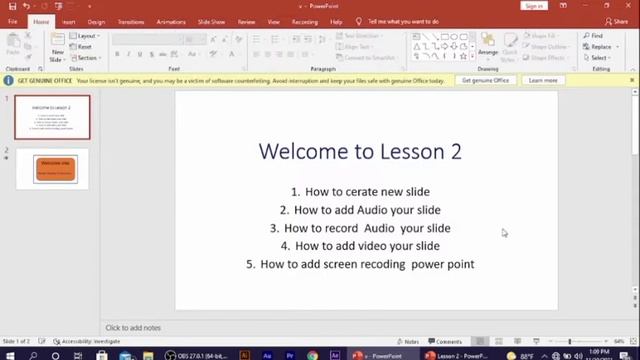Open the Review tab
This screenshot has width=640, height=360.
(247, 22)
